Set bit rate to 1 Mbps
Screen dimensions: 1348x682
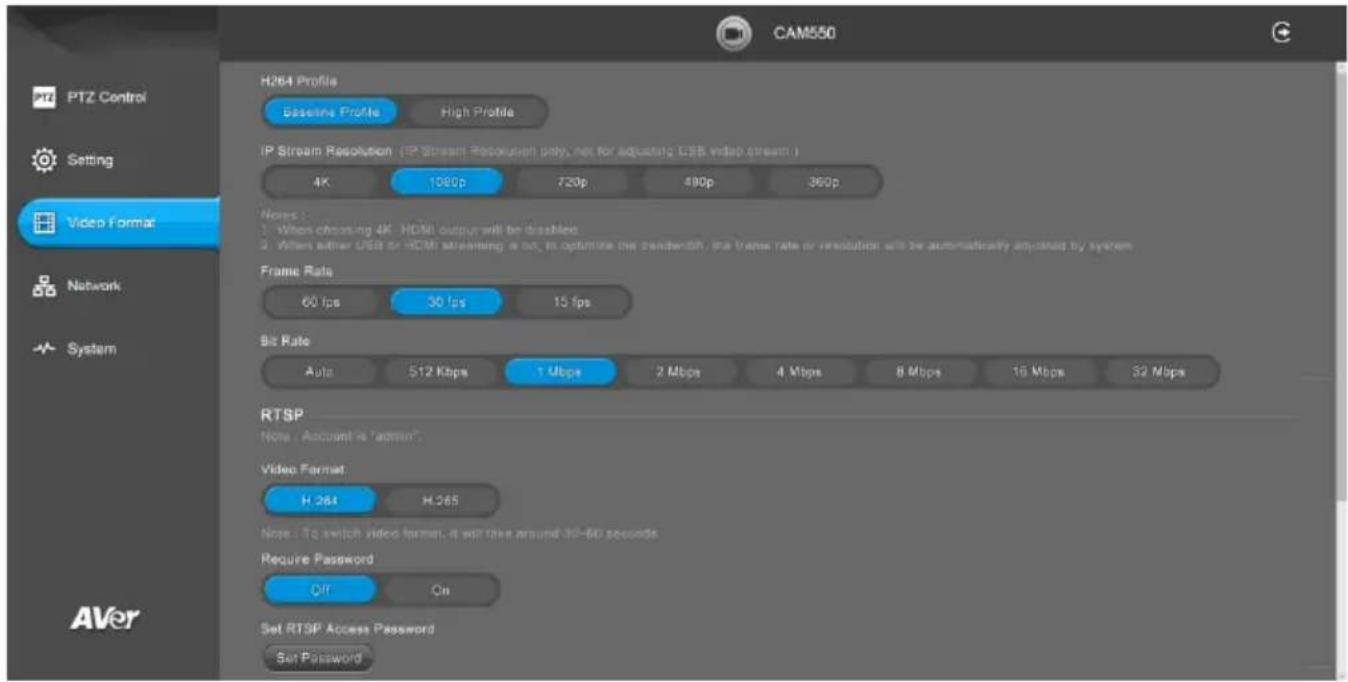point(559,372)
